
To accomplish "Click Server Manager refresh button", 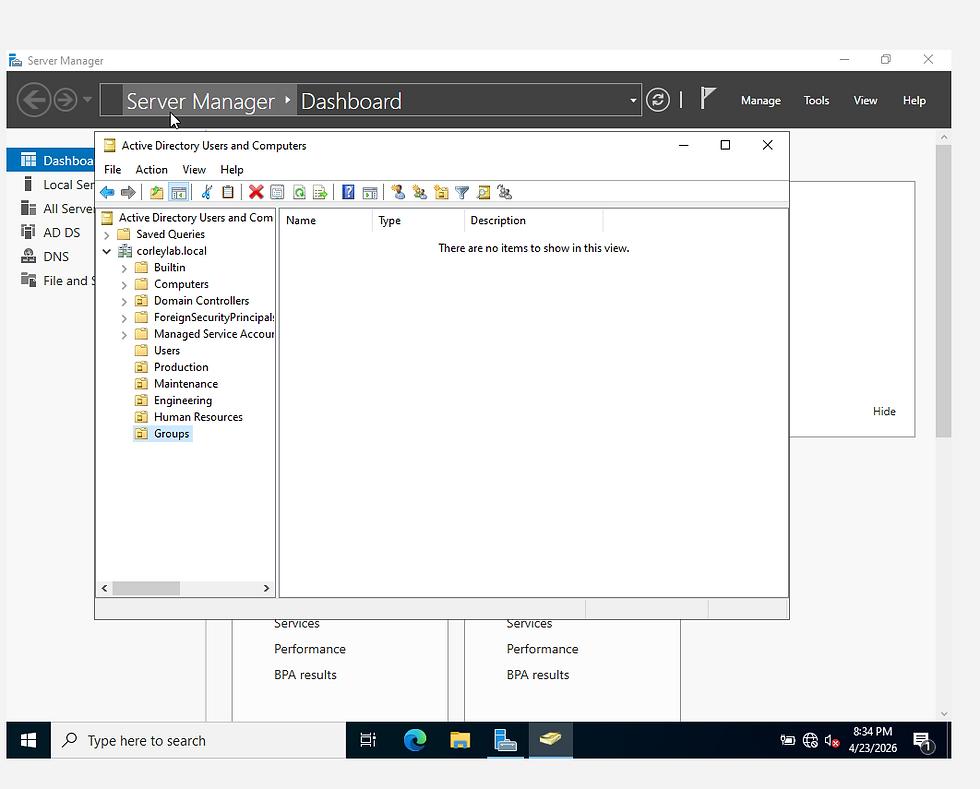I will click(x=658, y=100).
